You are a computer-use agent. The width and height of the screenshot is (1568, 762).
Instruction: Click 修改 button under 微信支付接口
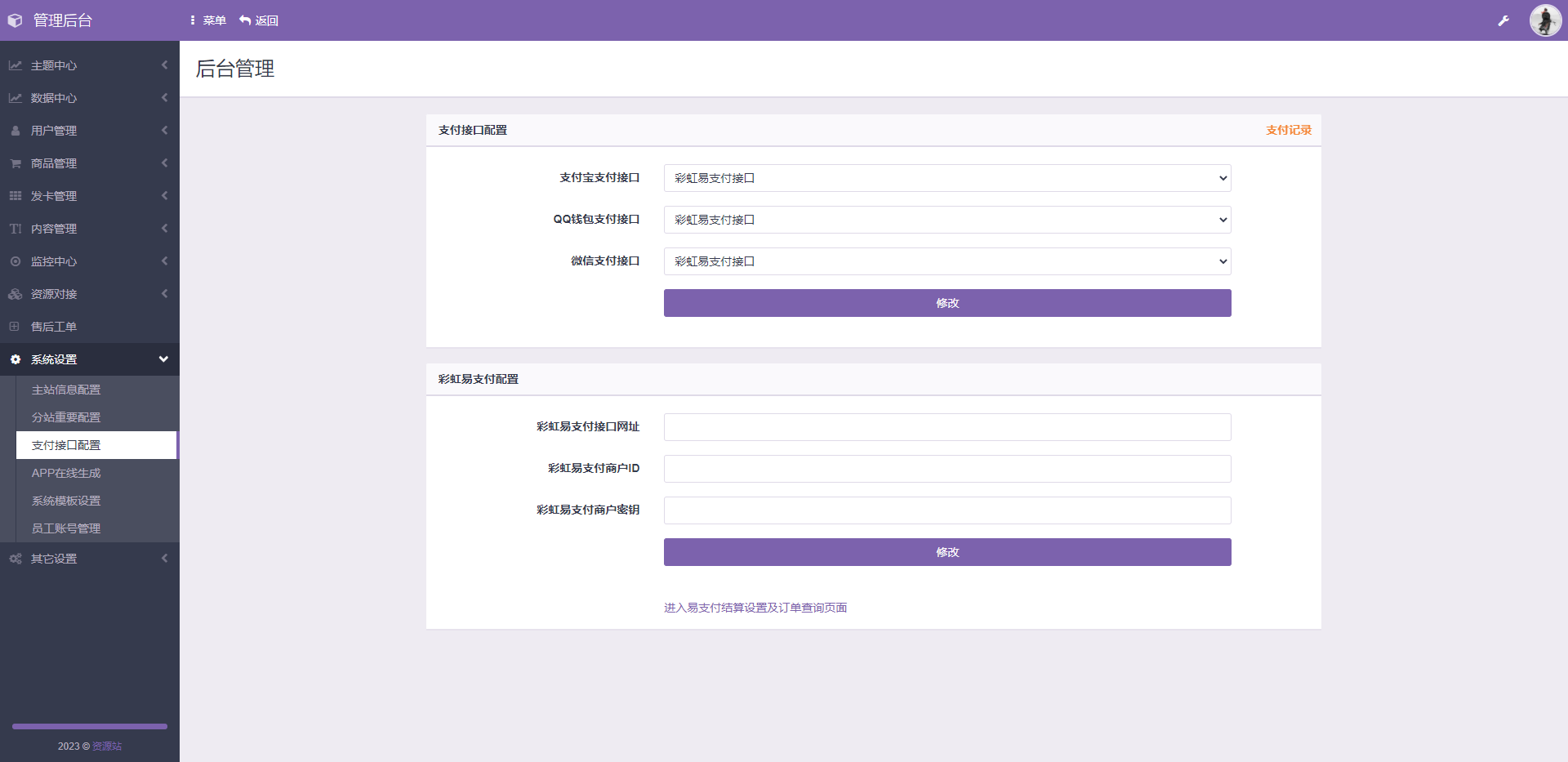point(947,303)
